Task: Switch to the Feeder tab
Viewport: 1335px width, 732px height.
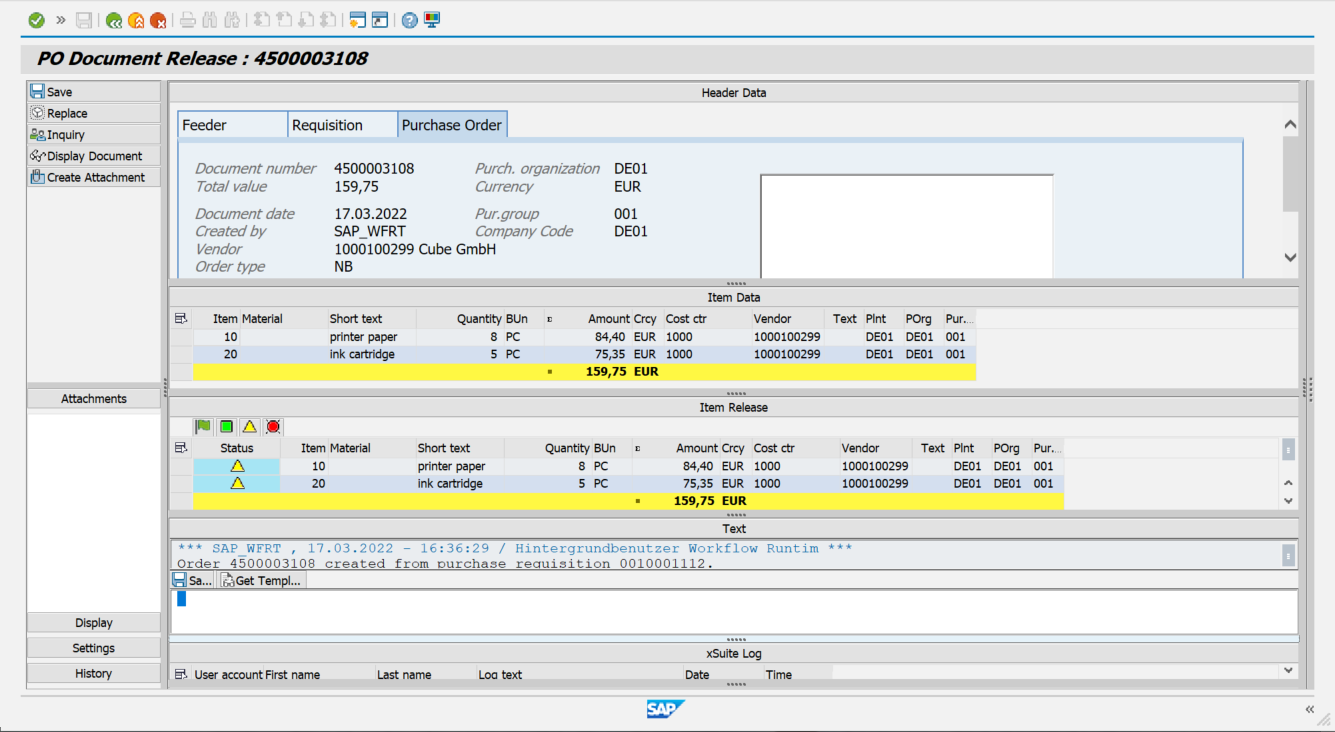Action: 232,124
